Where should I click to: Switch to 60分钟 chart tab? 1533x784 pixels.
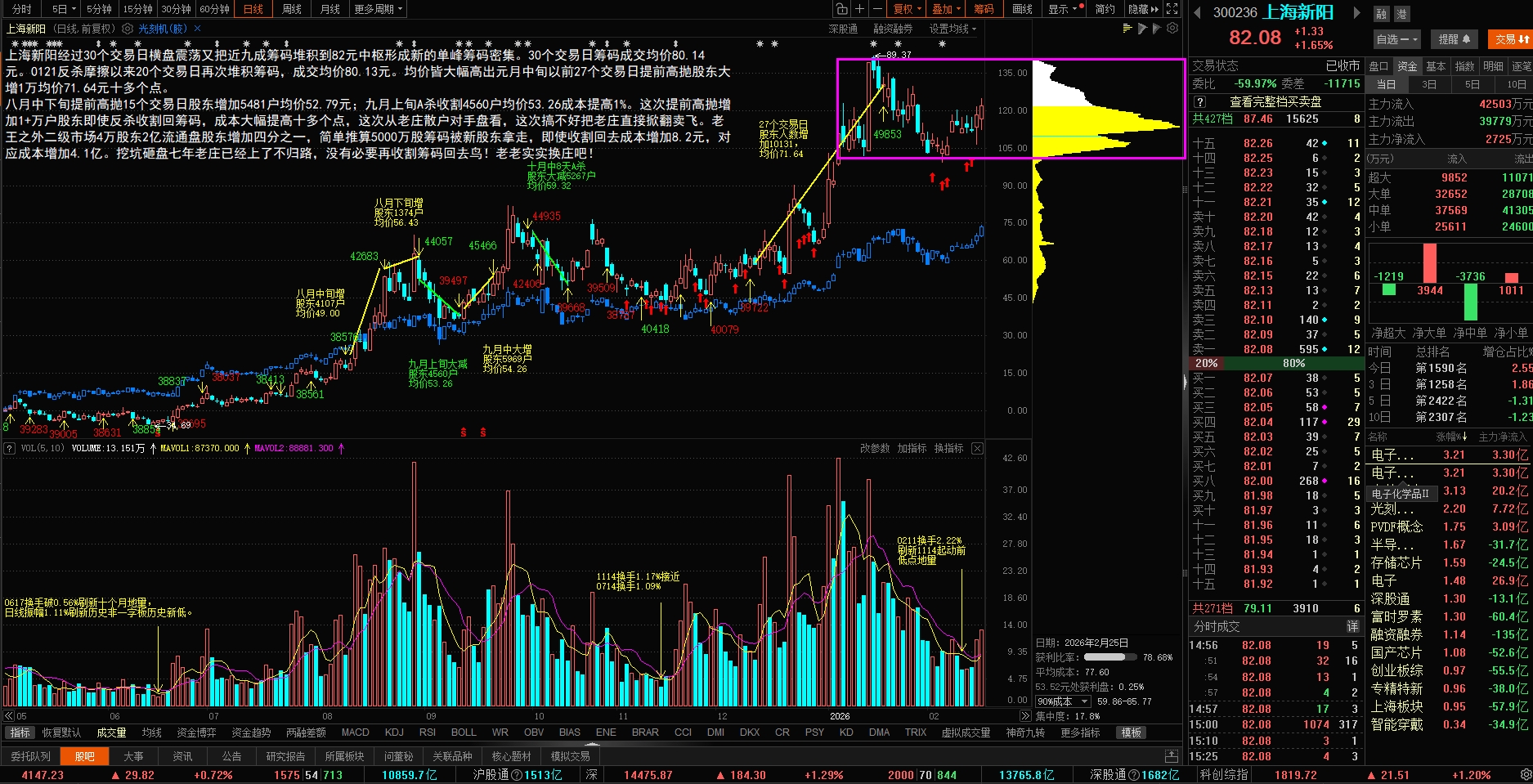(214, 9)
